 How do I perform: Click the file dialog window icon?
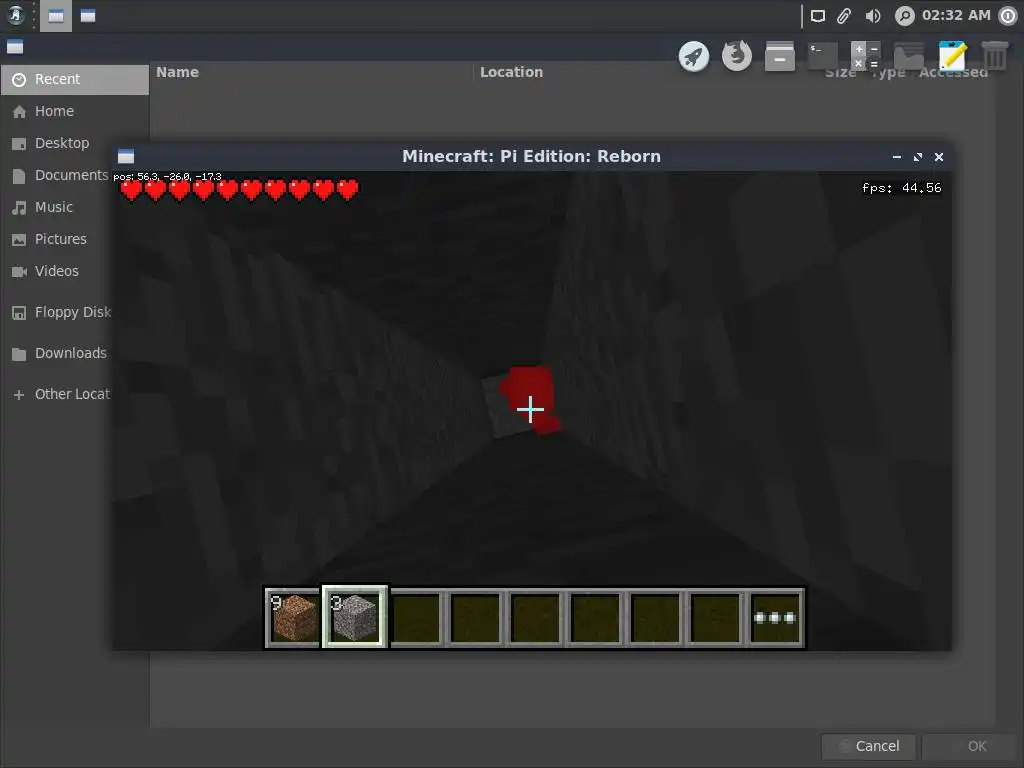pyautogui.click(x=15, y=47)
